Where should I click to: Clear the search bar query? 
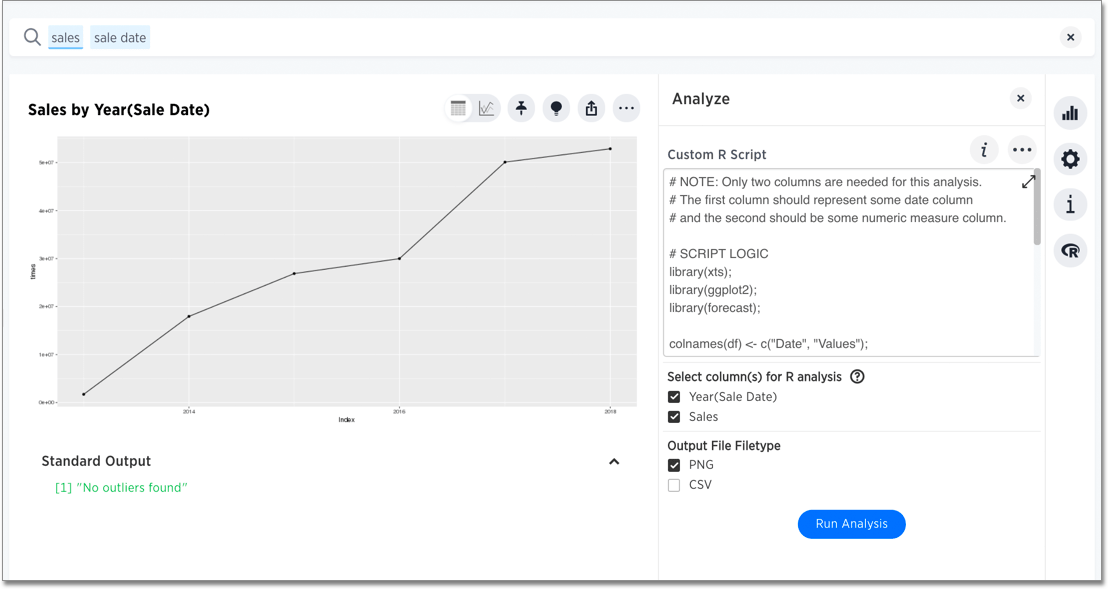click(x=1070, y=37)
